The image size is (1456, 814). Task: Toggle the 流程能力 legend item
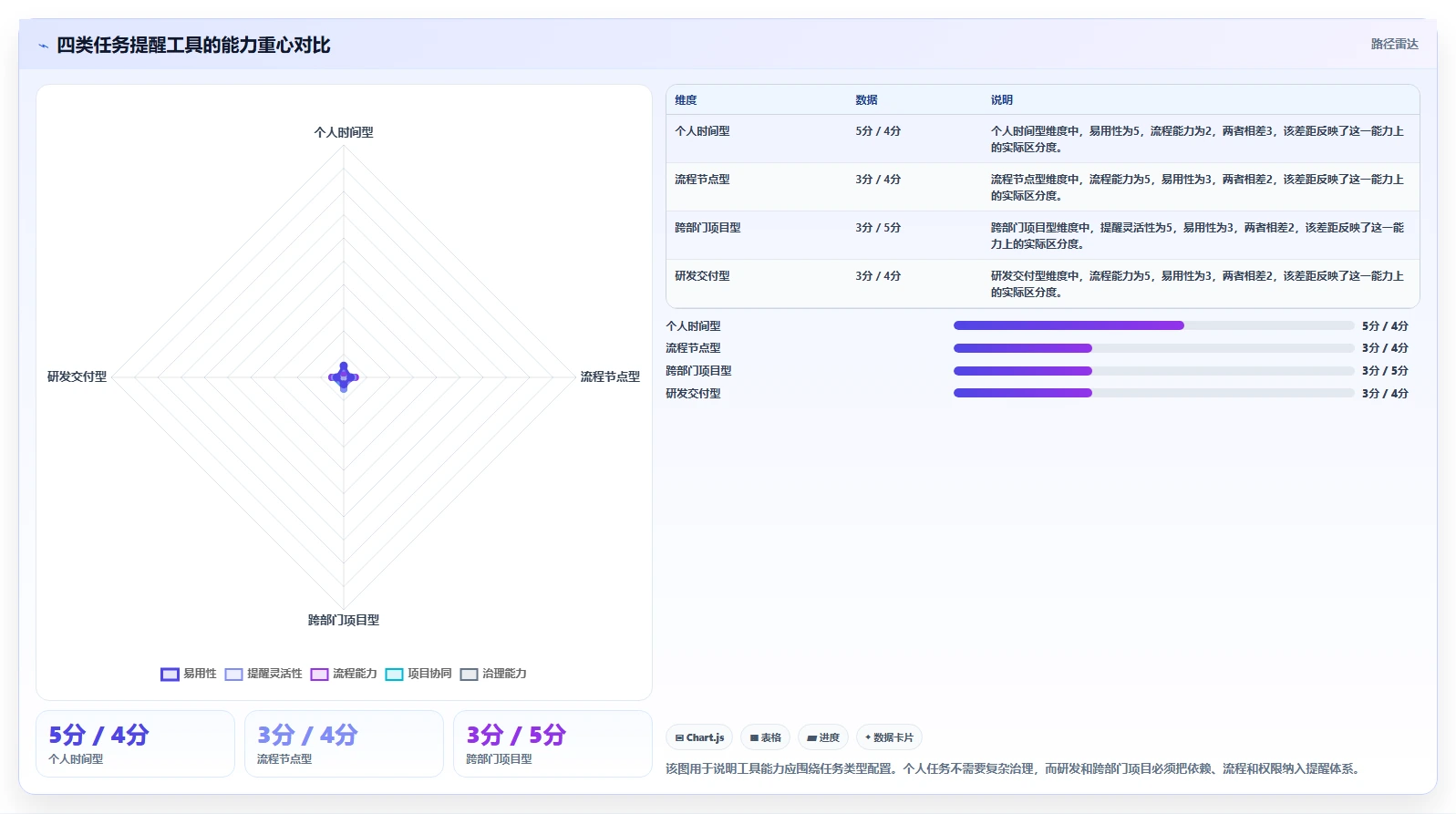(x=344, y=674)
